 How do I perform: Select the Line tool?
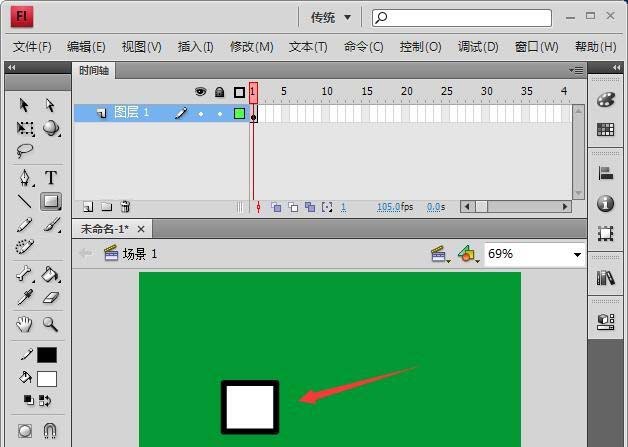[25, 201]
